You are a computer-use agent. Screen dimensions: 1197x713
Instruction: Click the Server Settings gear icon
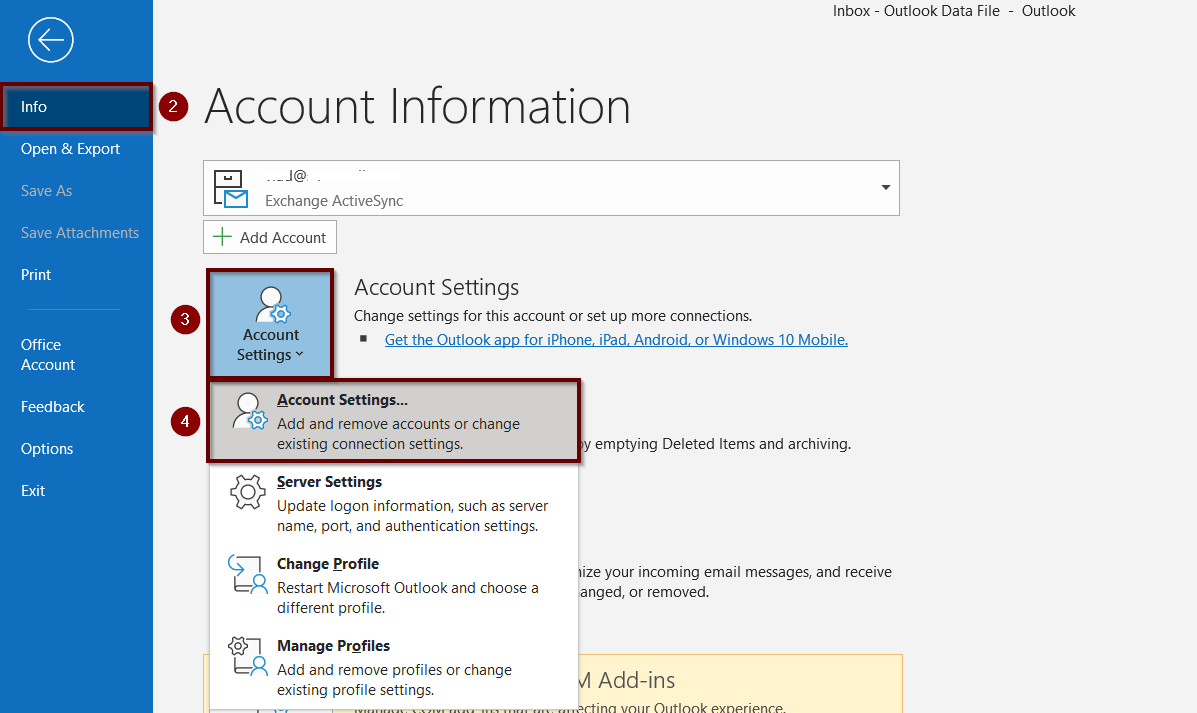coord(248,493)
